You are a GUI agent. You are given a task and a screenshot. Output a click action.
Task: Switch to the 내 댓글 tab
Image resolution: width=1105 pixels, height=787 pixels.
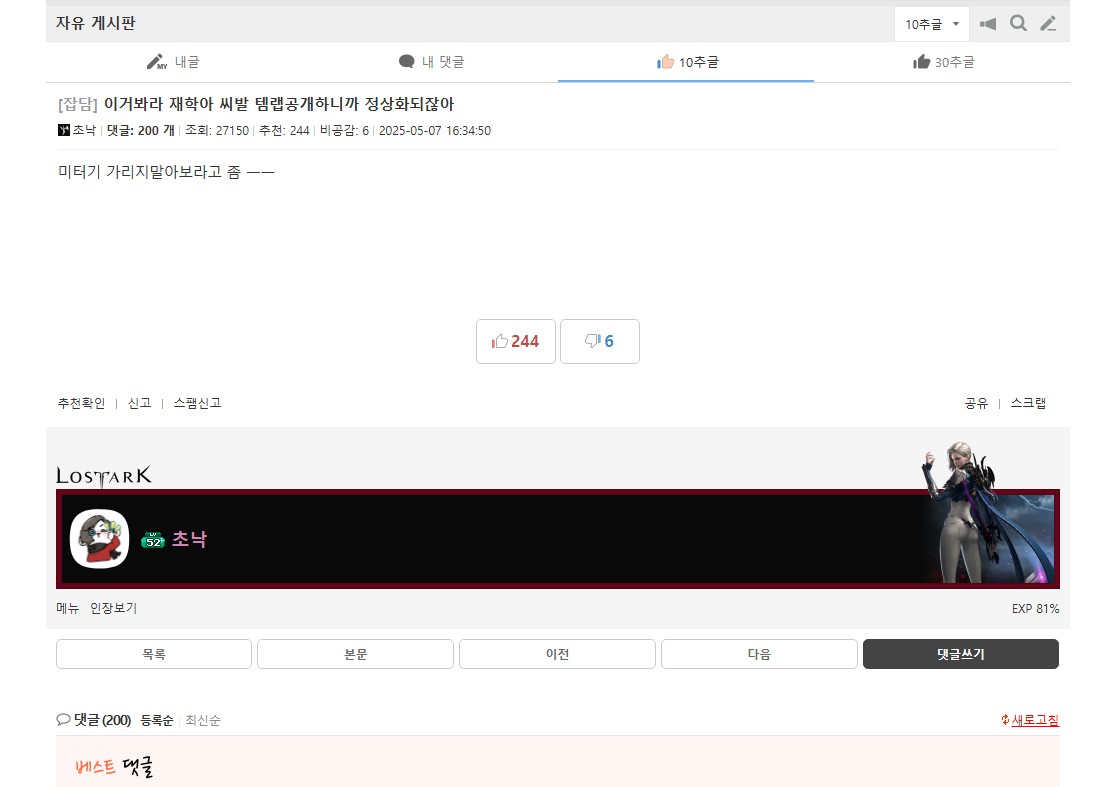click(431, 62)
